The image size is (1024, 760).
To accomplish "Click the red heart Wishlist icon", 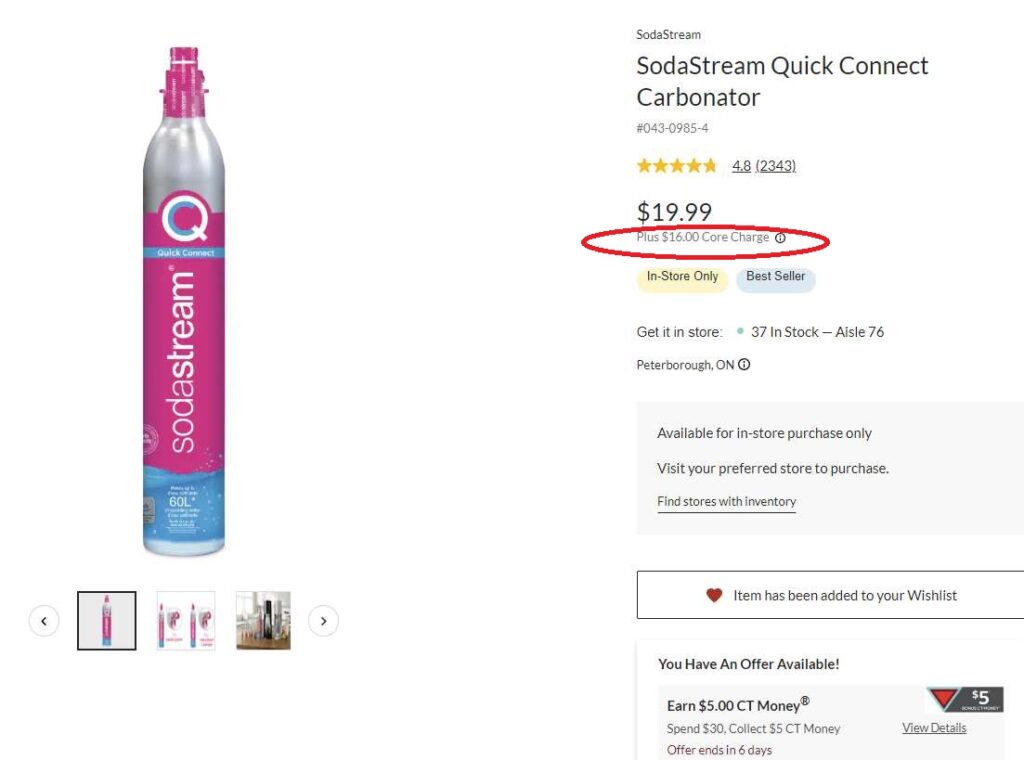I will [x=714, y=595].
